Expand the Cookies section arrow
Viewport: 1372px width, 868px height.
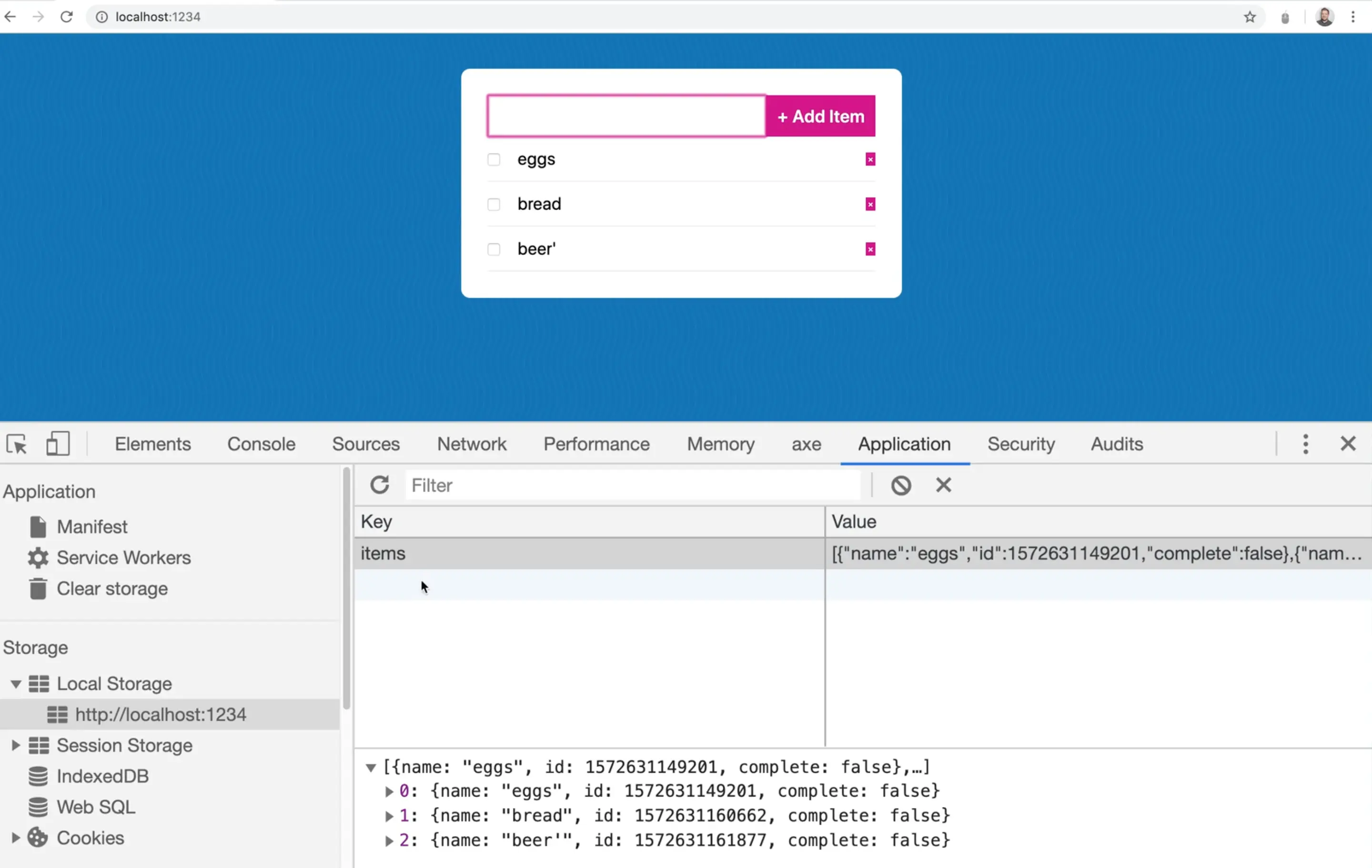point(16,837)
